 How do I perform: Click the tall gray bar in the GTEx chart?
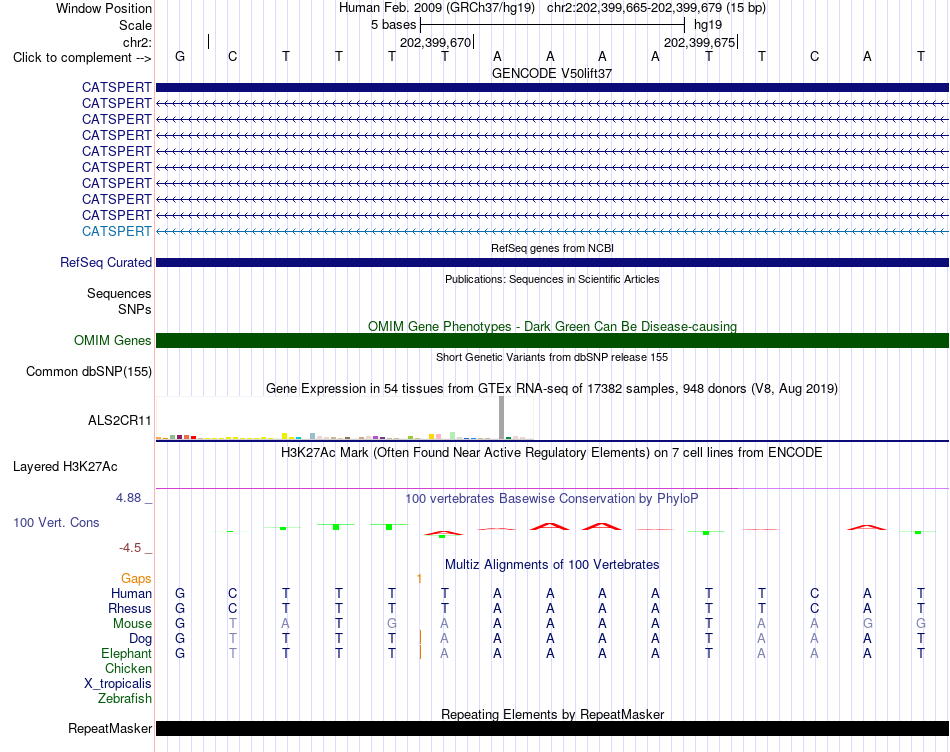501,418
